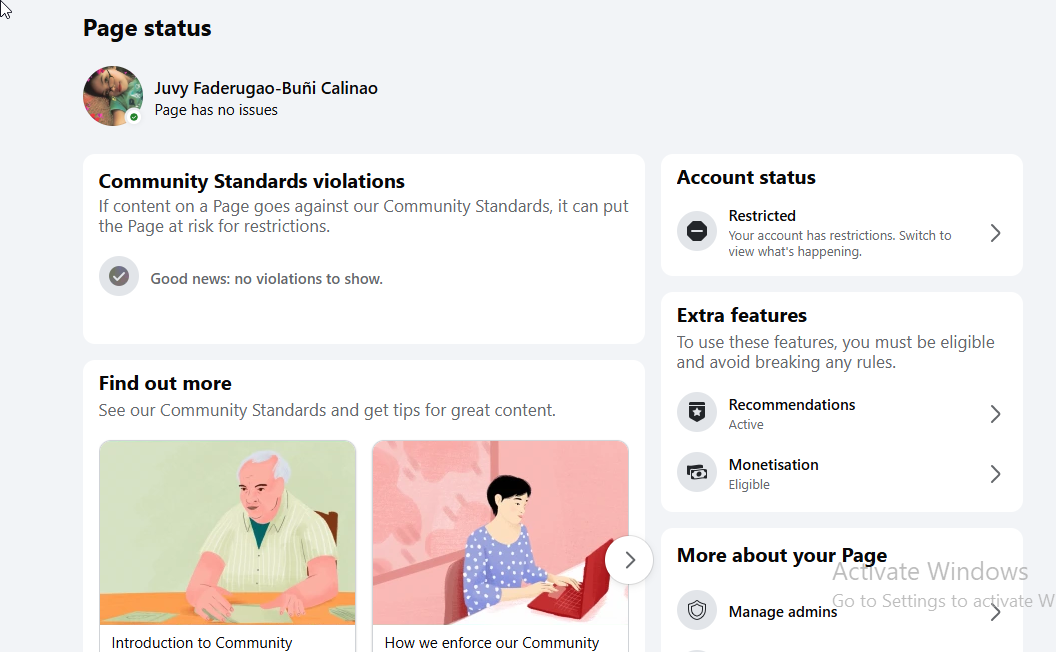Select the Recommendations Active item
Viewport: 1056px width, 652px height.
click(792, 414)
